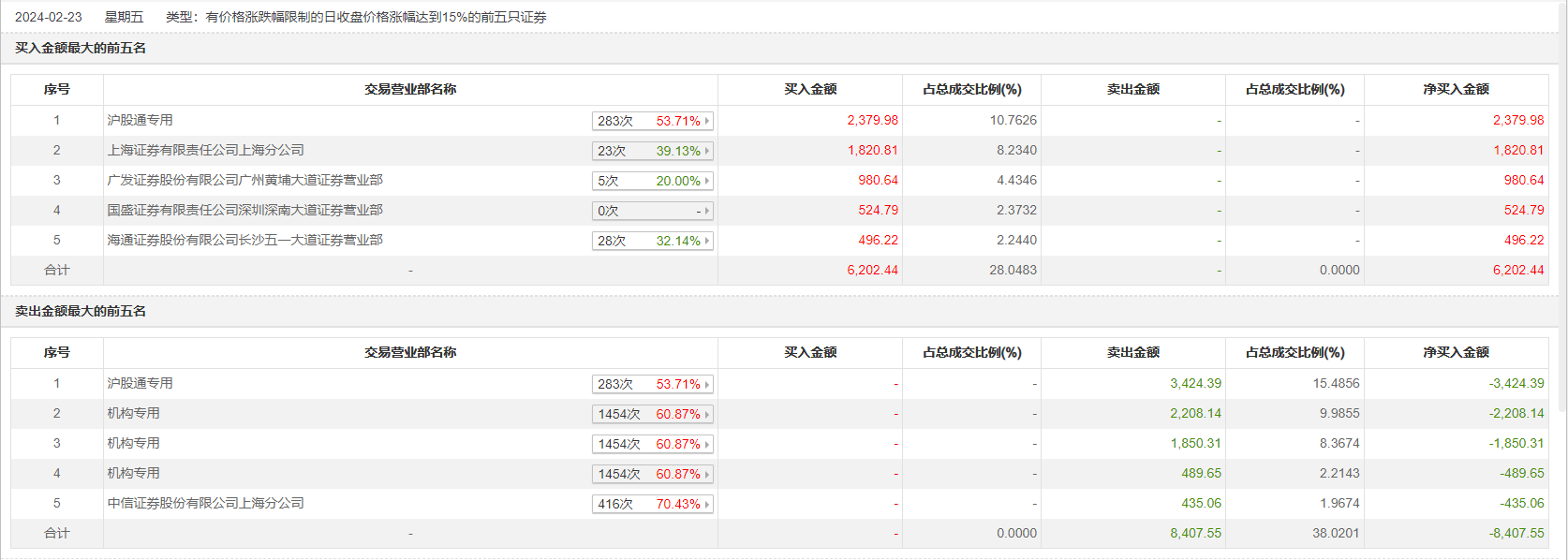The image size is (1568, 560).
Task: Open 上海证券有限责任公司上海分公司 broker link
Action: point(205,150)
